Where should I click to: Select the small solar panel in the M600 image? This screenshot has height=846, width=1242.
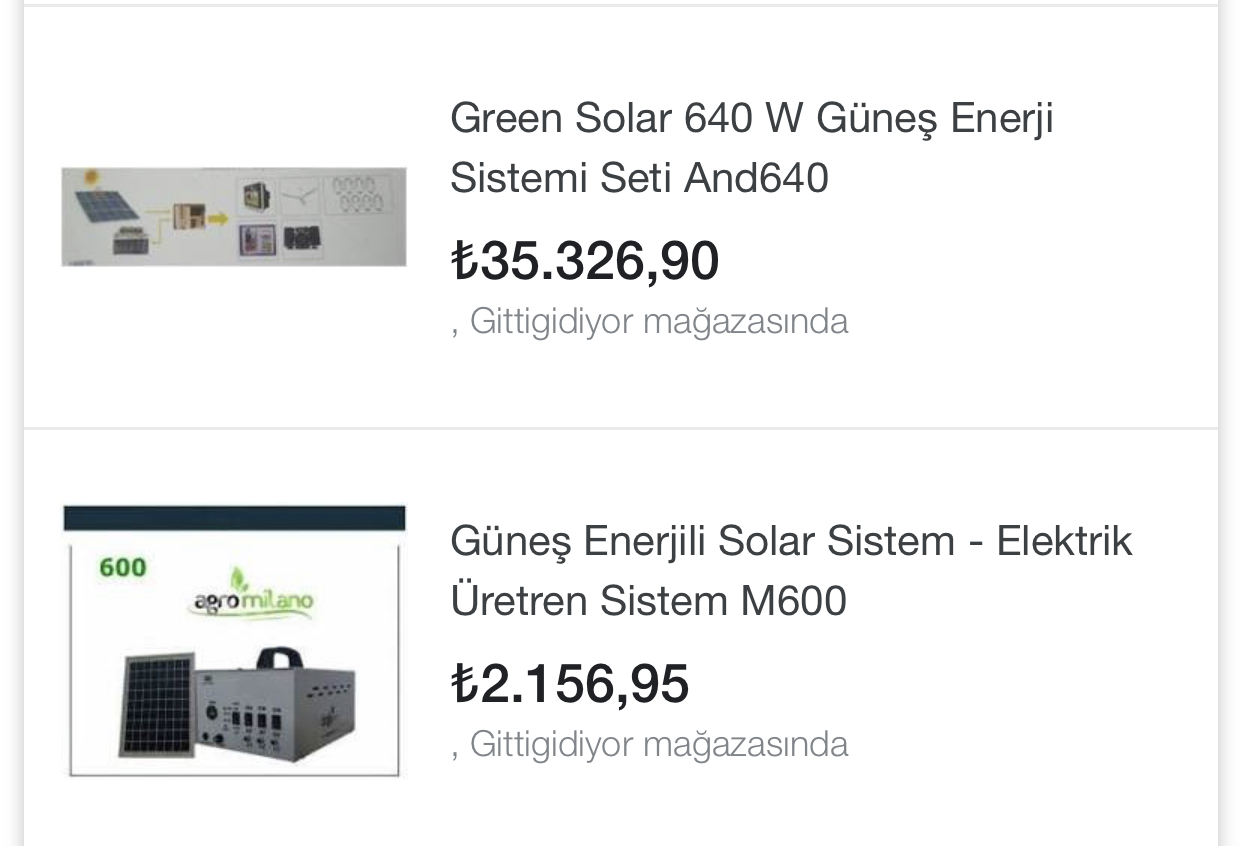[157, 707]
